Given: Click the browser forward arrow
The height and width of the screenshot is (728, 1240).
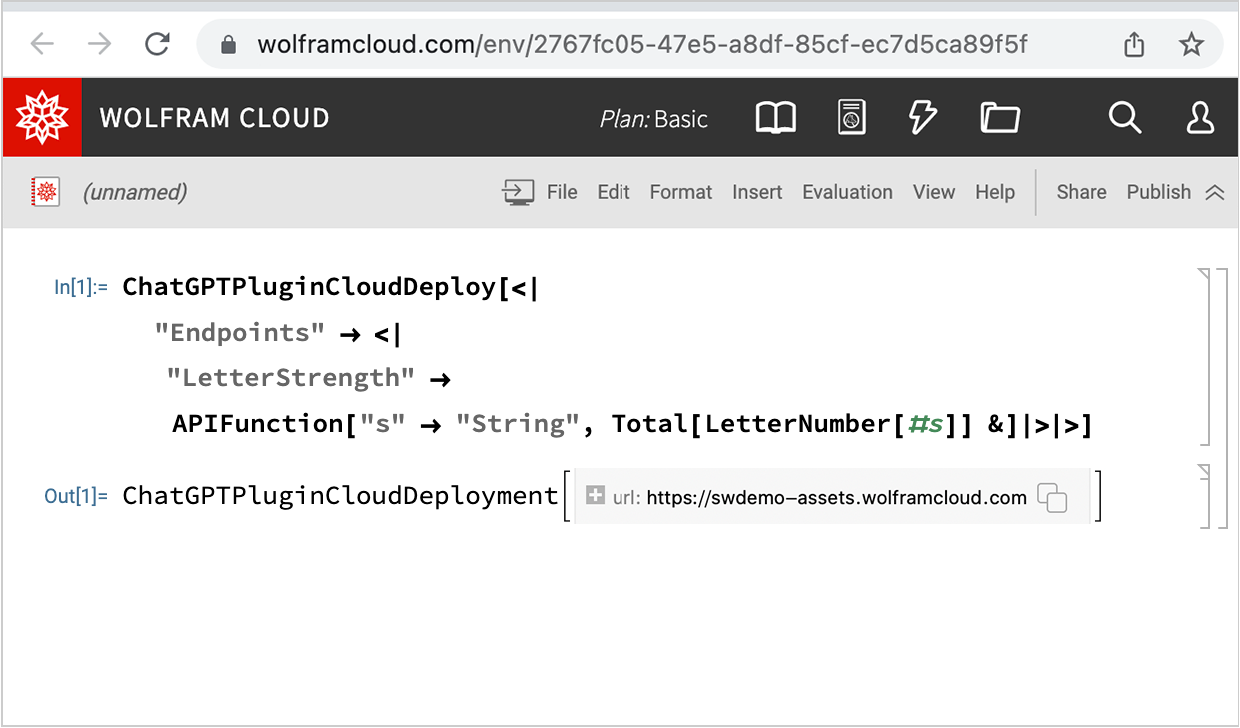Looking at the screenshot, I should coord(99,44).
